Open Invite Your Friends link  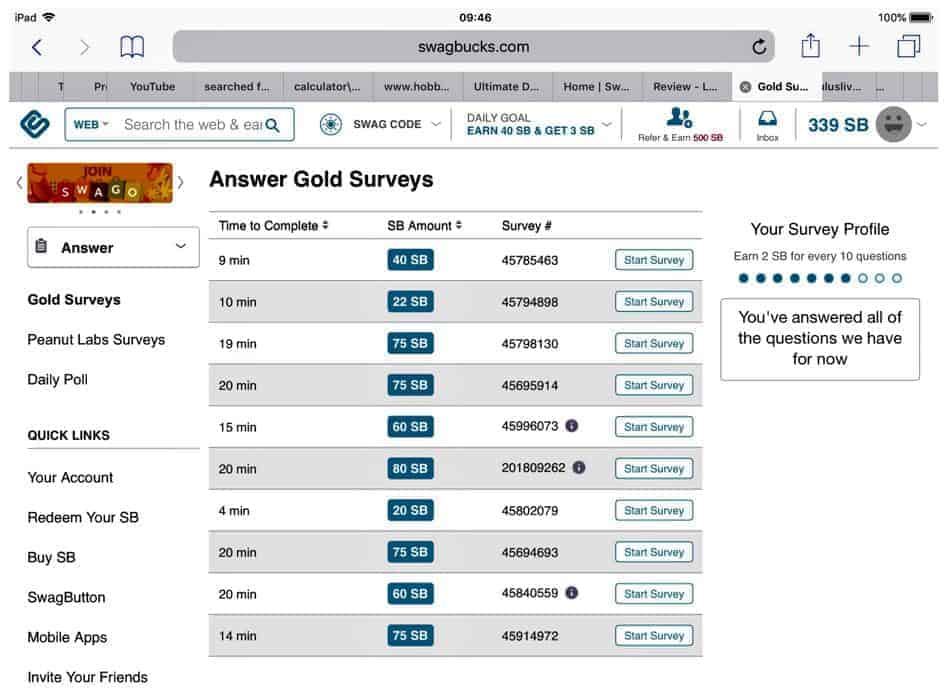coord(88,677)
